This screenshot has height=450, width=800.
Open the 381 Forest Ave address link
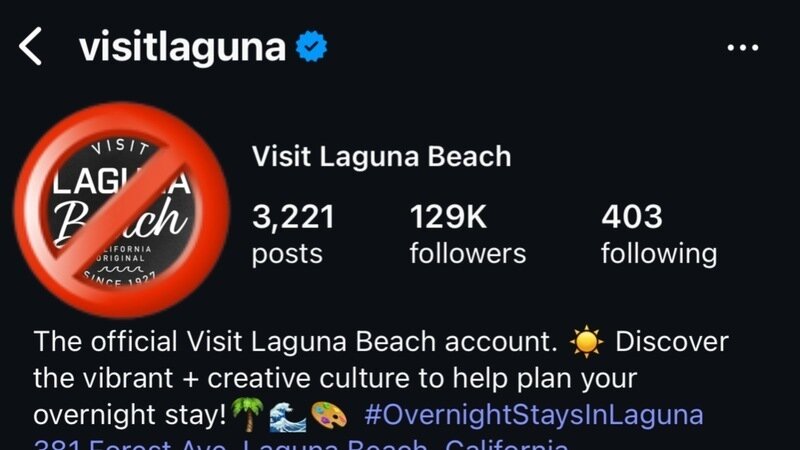click(301, 444)
